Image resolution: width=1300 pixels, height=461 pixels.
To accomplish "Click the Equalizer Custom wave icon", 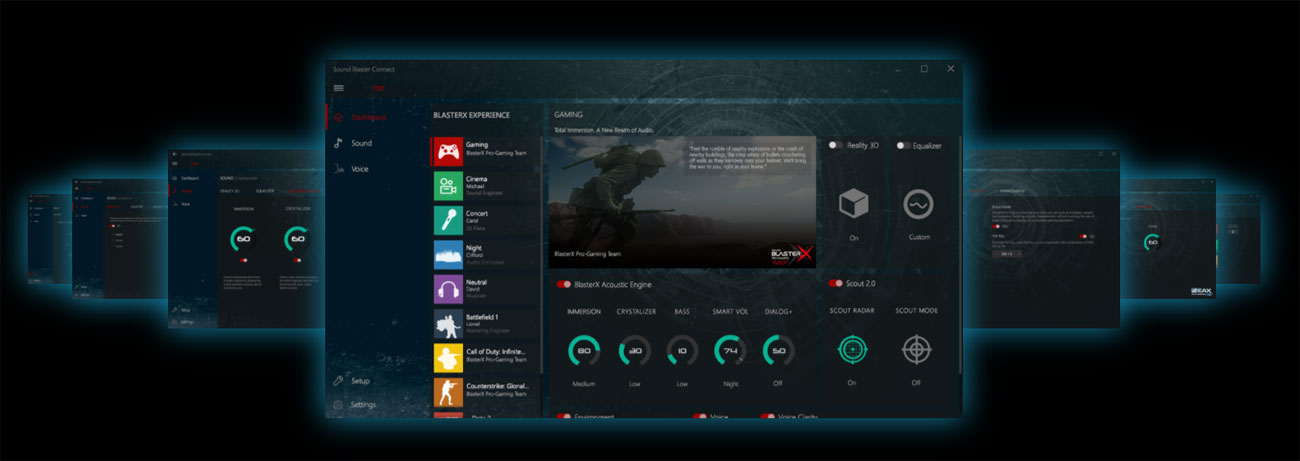I will point(918,204).
